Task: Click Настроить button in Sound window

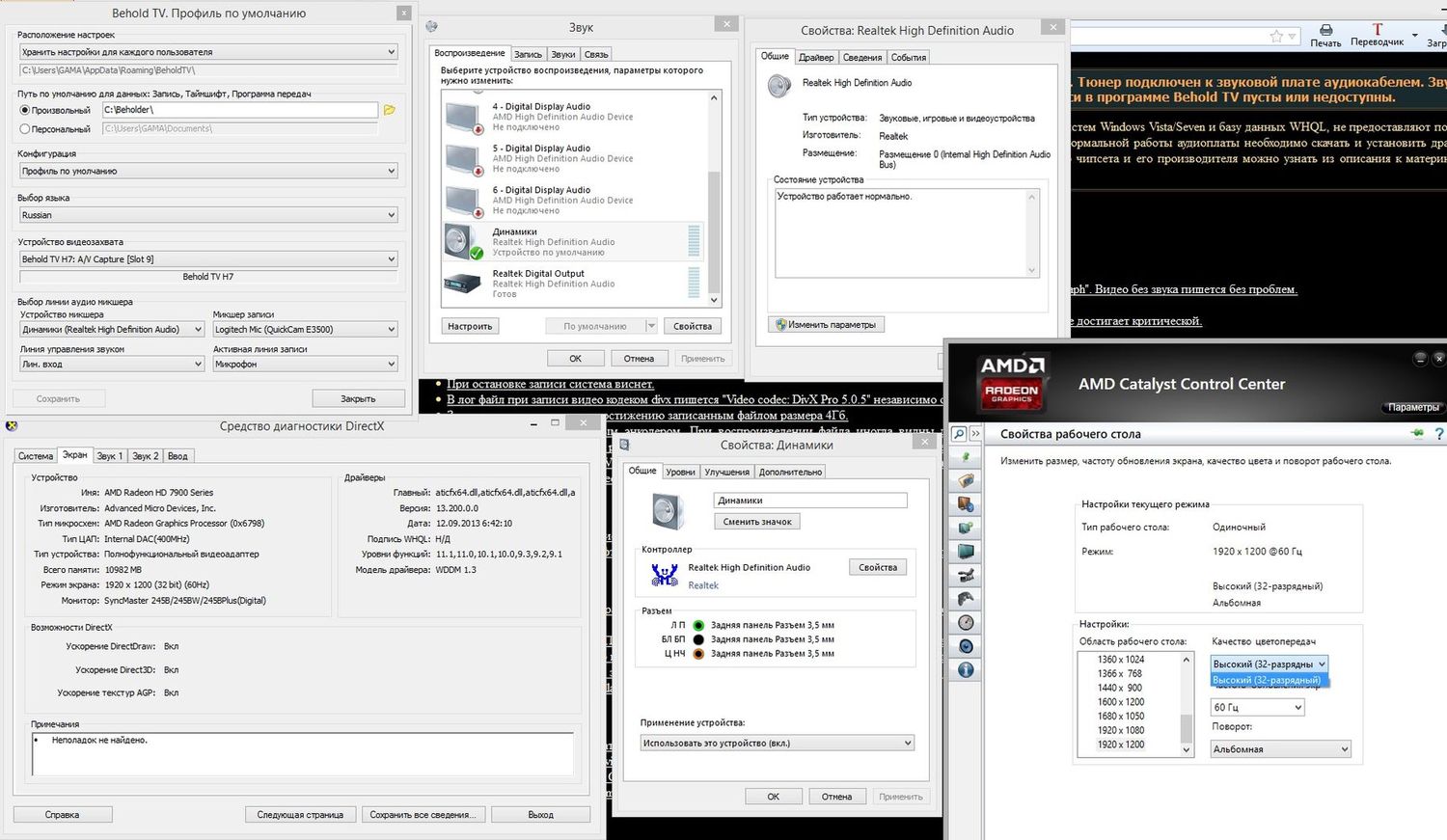Action: point(470,326)
